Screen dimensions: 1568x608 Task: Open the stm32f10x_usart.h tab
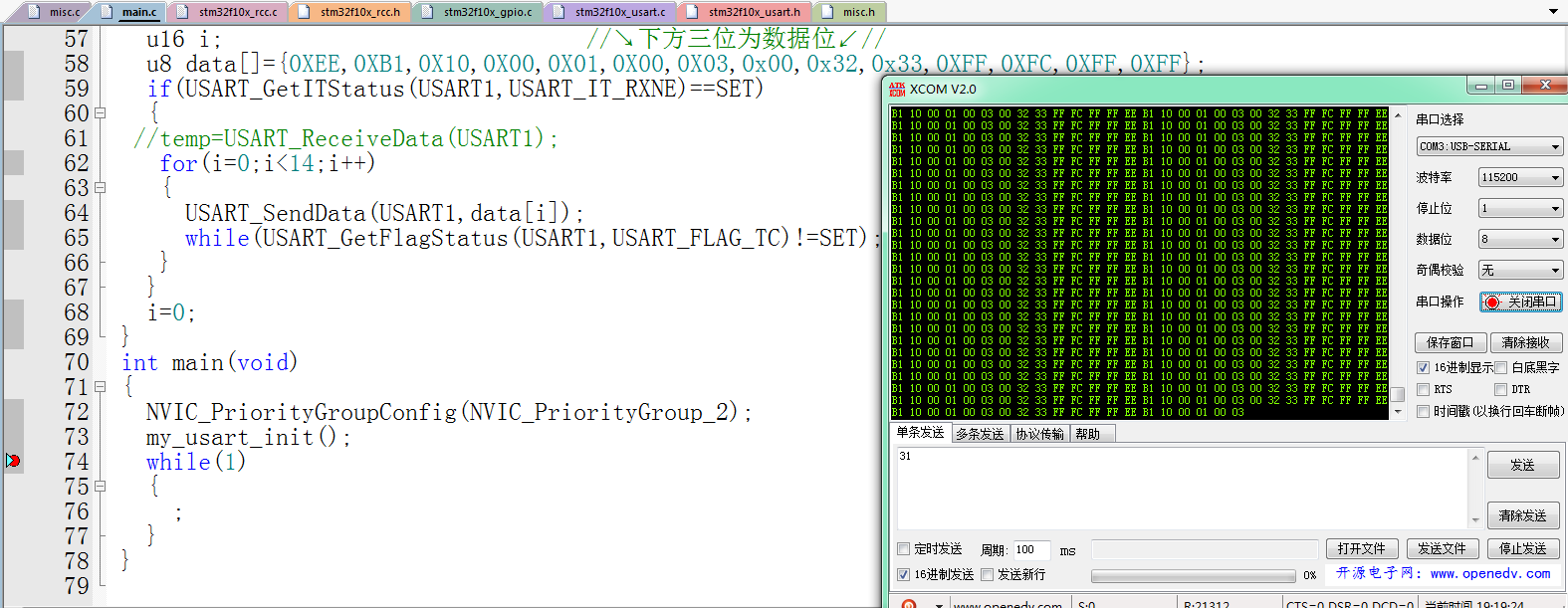point(746,12)
